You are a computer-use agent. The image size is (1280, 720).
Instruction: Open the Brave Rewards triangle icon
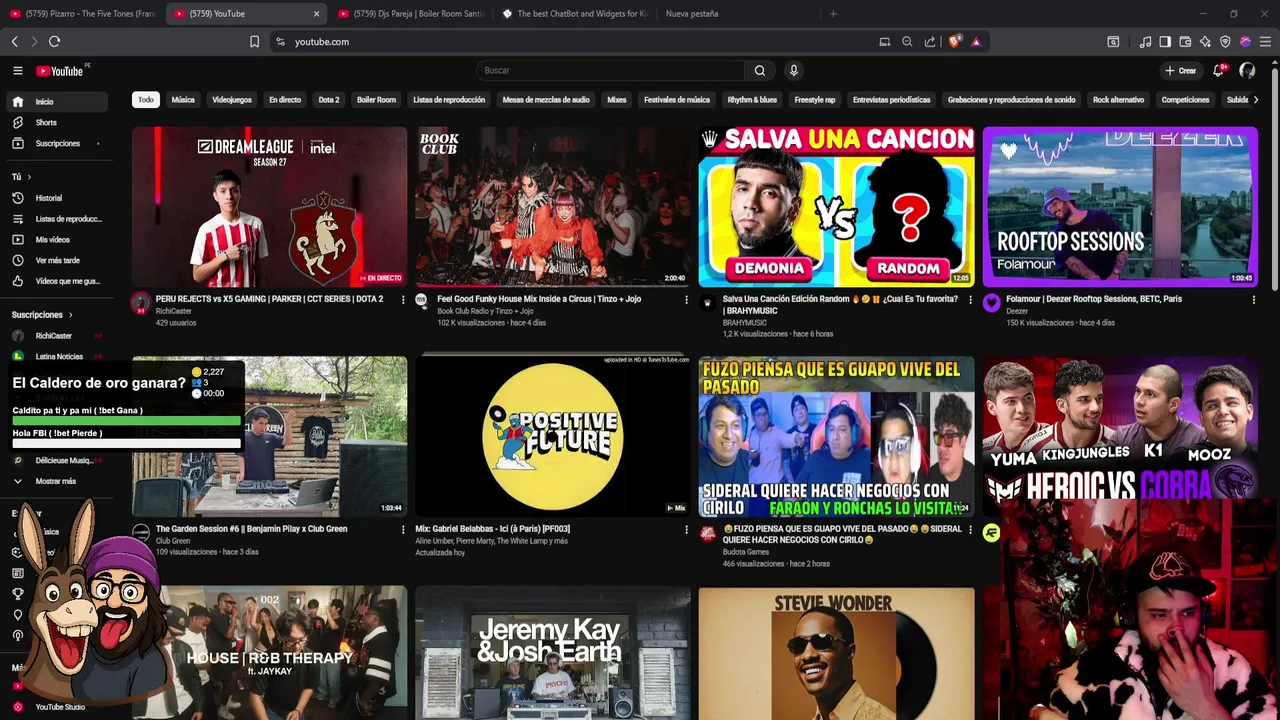(976, 41)
